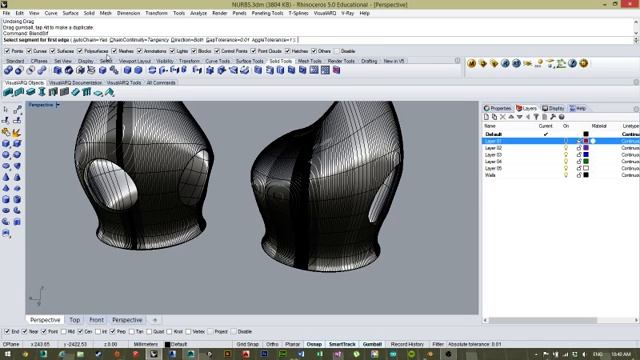Select the Cone tool in left sidebar
The image size is (640, 360).
6,177
